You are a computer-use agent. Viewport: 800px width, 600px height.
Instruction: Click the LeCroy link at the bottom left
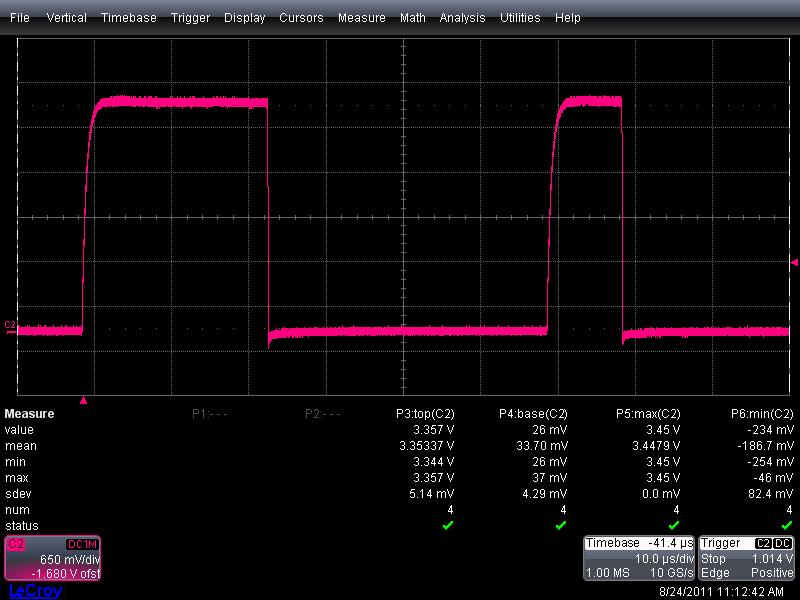(34, 590)
